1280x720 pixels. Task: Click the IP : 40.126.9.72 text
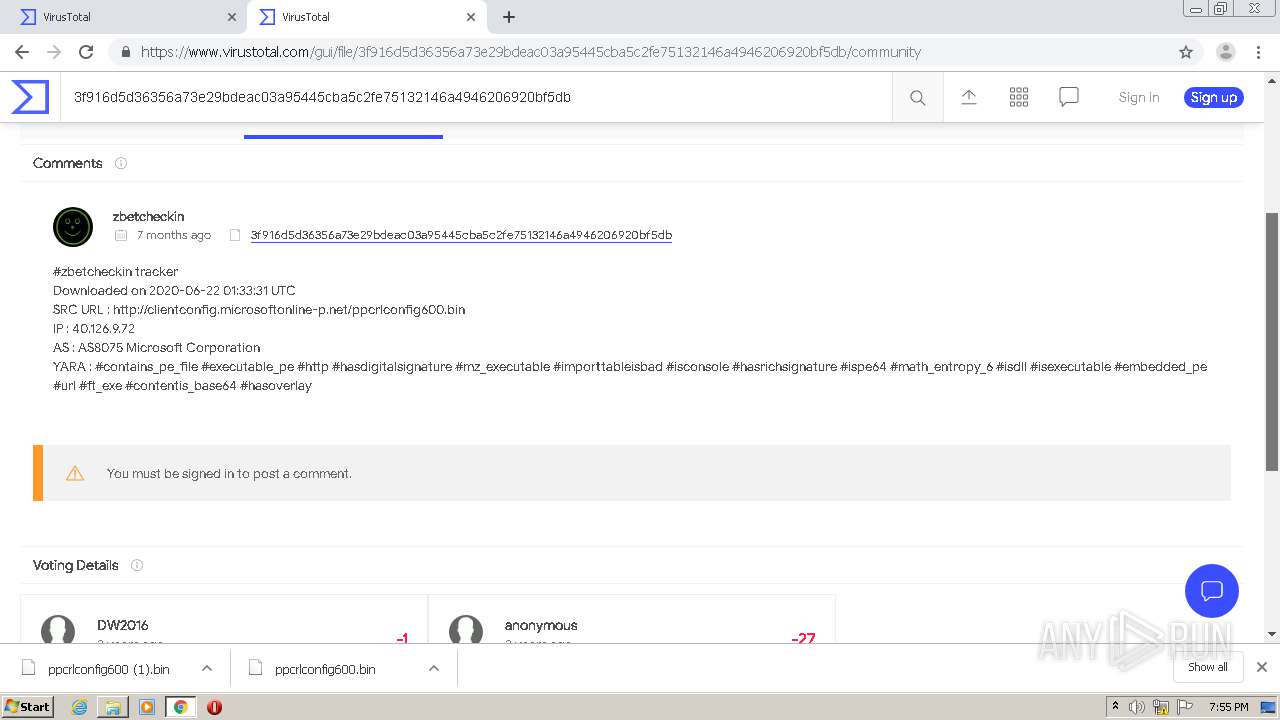pos(94,328)
